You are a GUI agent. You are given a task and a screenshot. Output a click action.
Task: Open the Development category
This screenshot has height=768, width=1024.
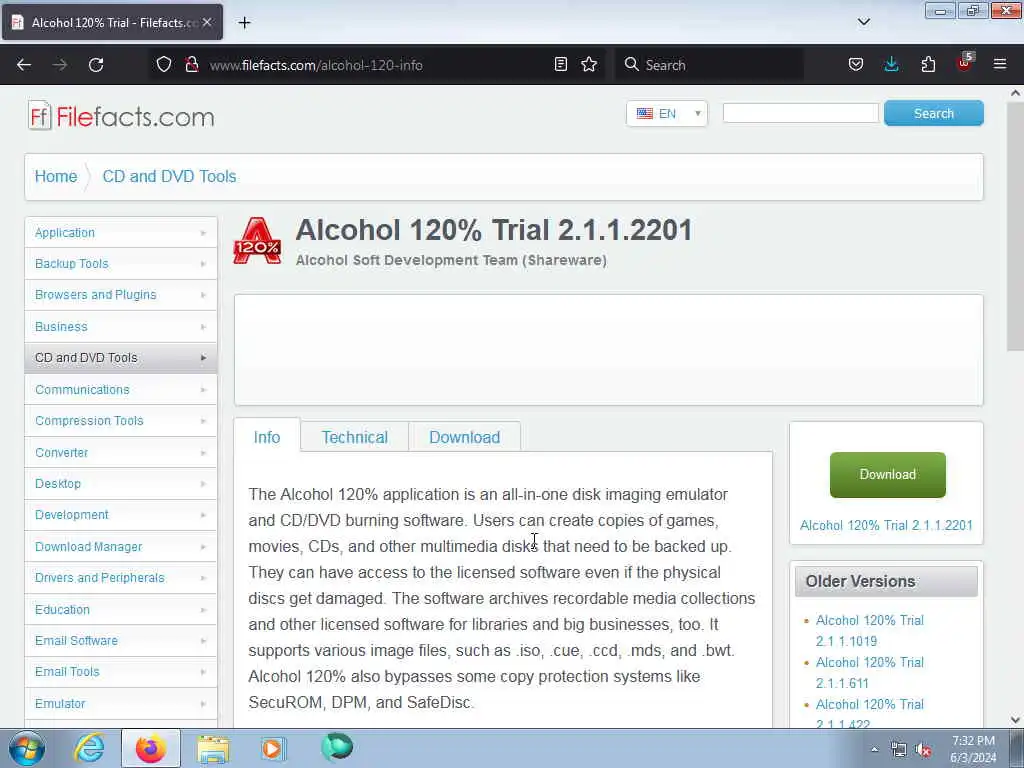click(x=121, y=515)
